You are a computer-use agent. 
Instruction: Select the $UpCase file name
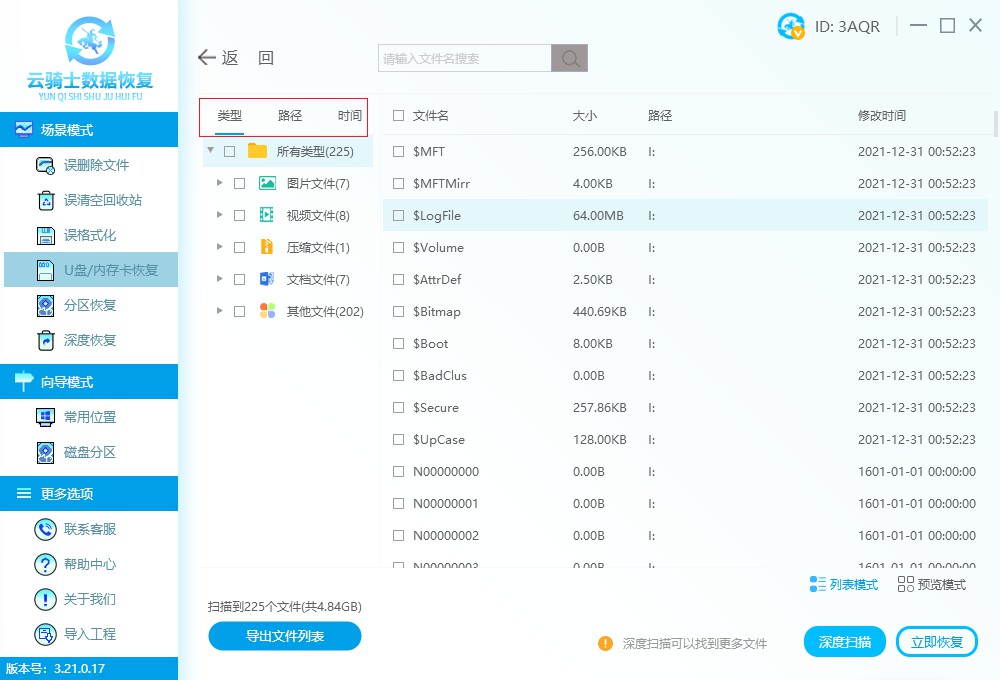(439, 440)
